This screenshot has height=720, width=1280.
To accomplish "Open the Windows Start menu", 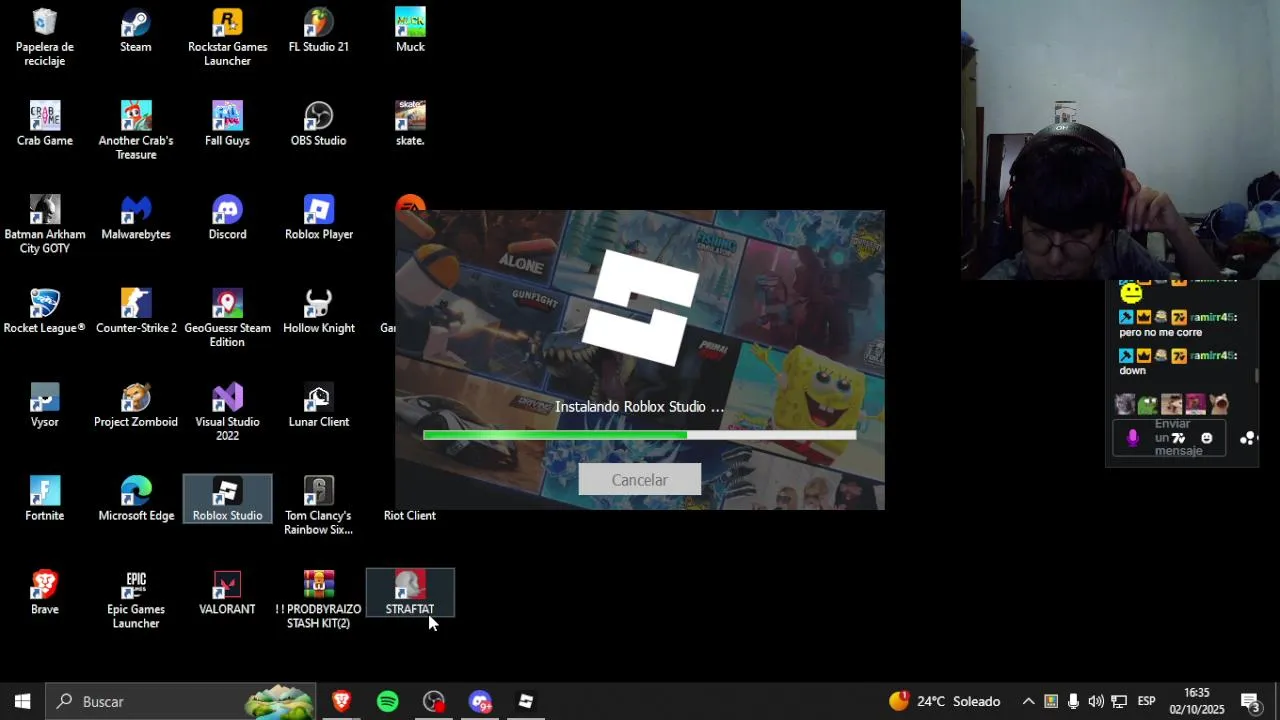I will coord(23,701).
